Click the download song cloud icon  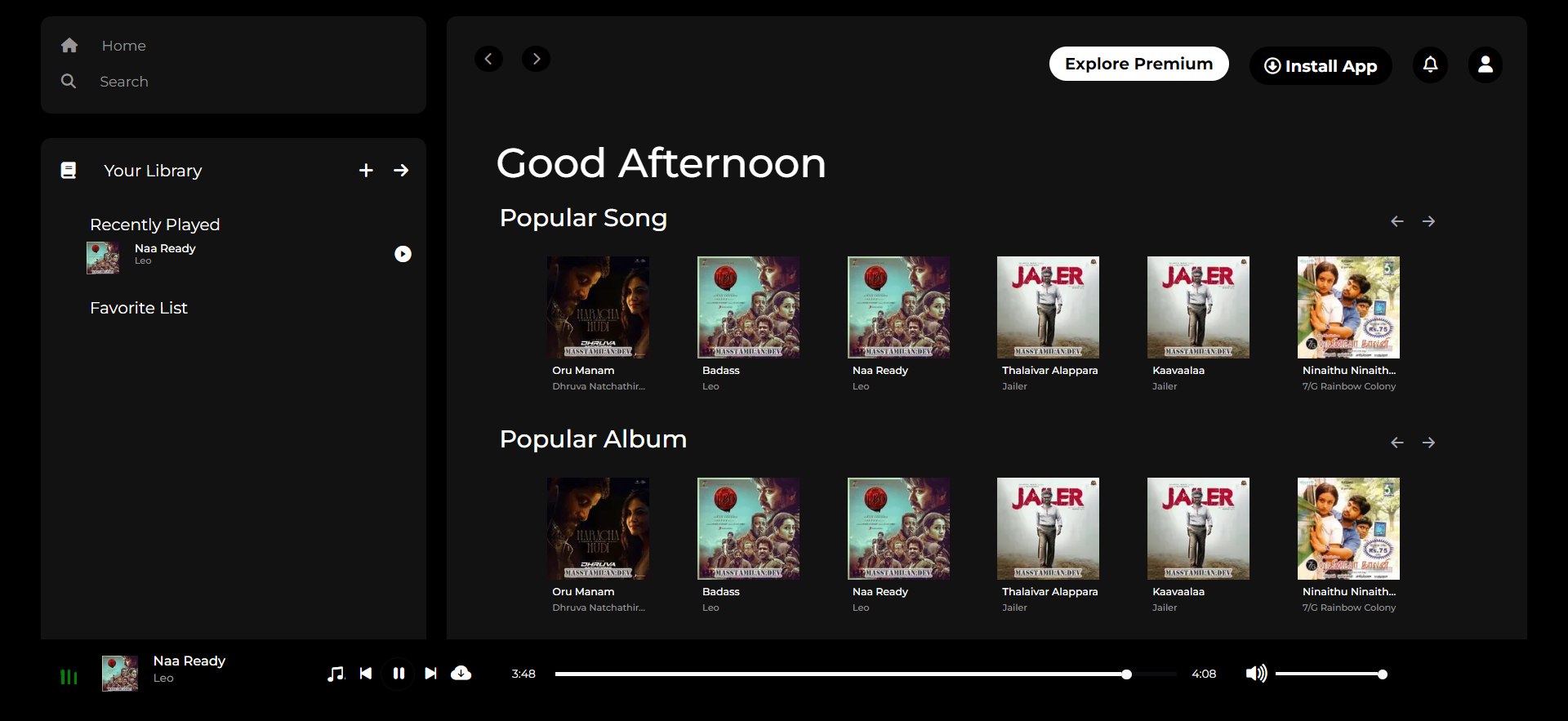[461, 673]
